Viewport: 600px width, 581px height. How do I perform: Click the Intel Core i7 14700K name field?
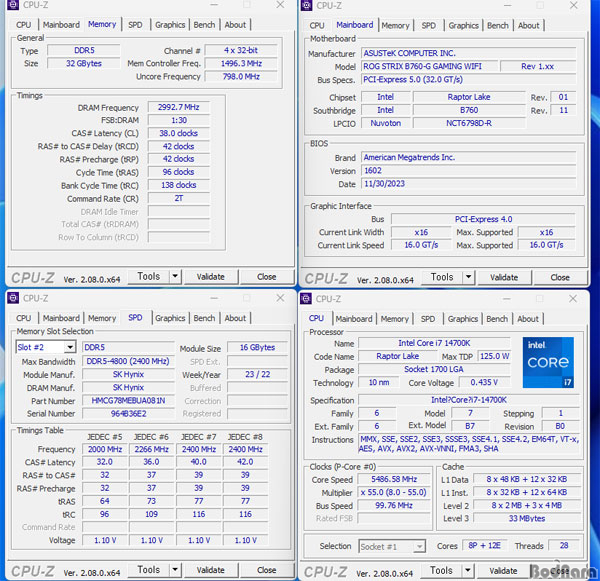pyautogui.click(x=434, y=343)
